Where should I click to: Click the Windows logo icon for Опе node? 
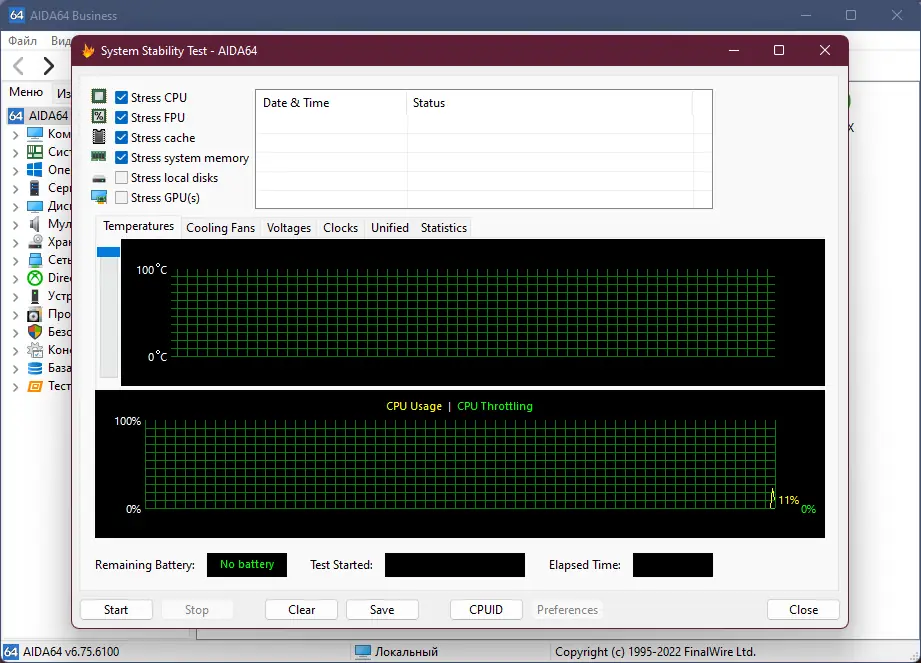pos(35,170)
